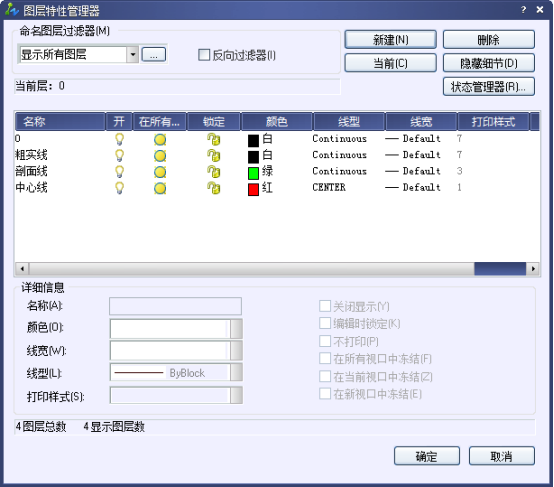Click the 隐藏细节(D) button
This screenshot has height=487, width=554.
[x=489, y=63]
